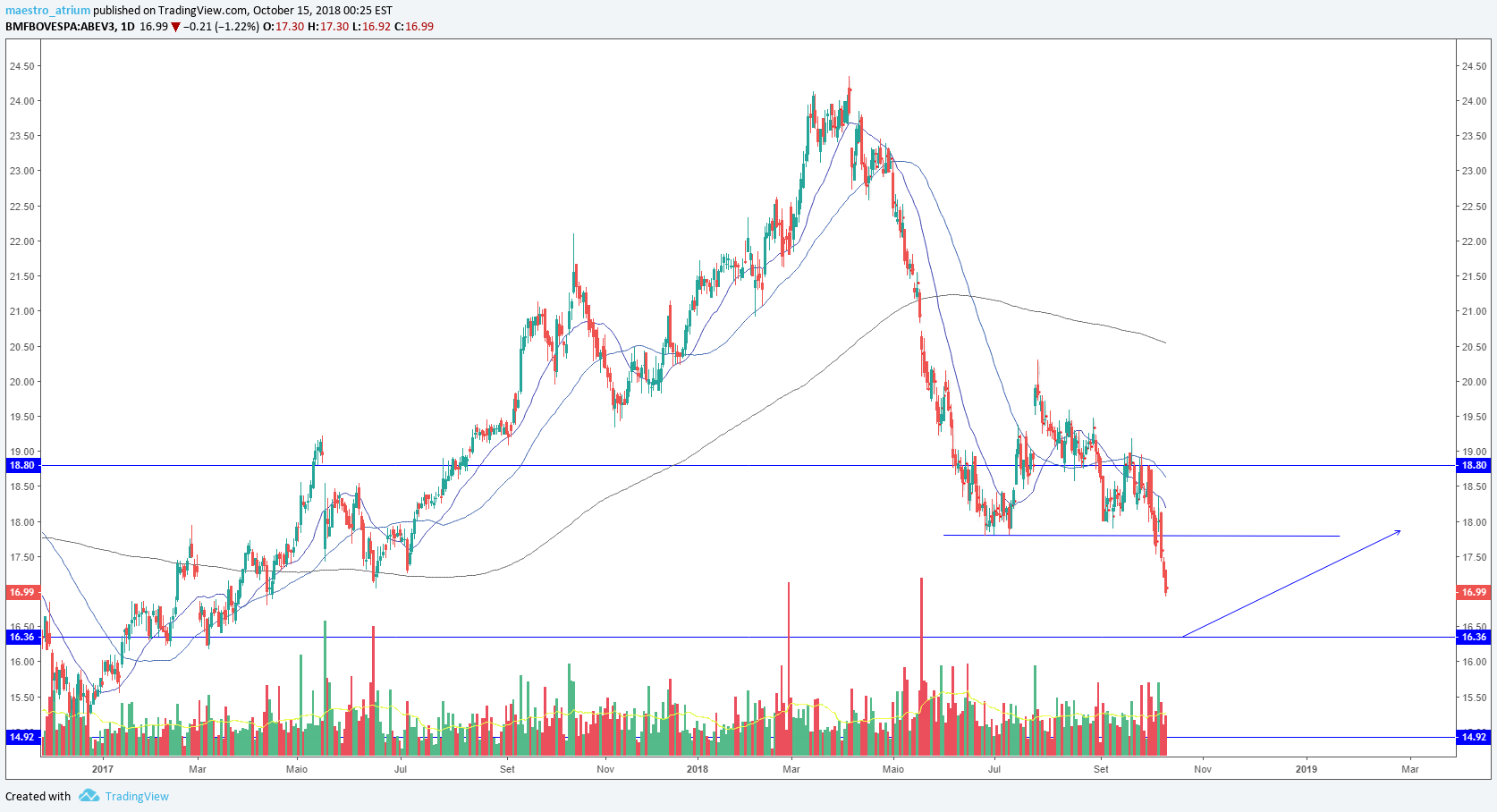The height and width of the screenshot is (812, 1497).
Task: Click the red down-triangle price change indicator
Action: [176, 27]
